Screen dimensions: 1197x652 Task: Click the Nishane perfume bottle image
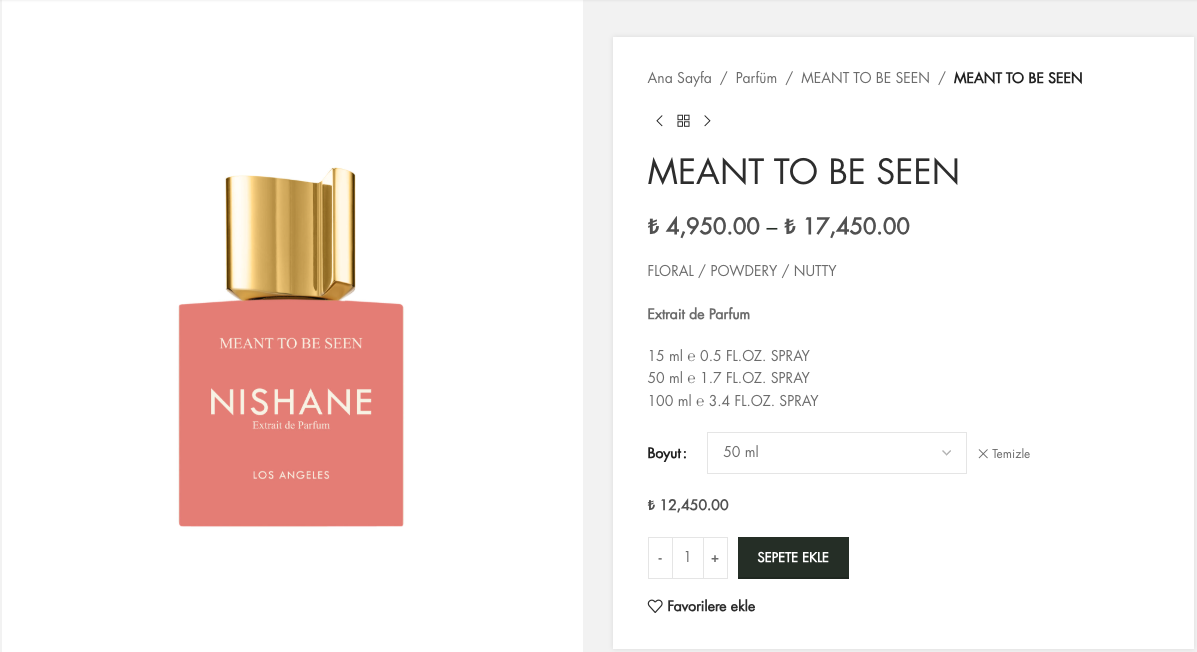click(291, 350)
